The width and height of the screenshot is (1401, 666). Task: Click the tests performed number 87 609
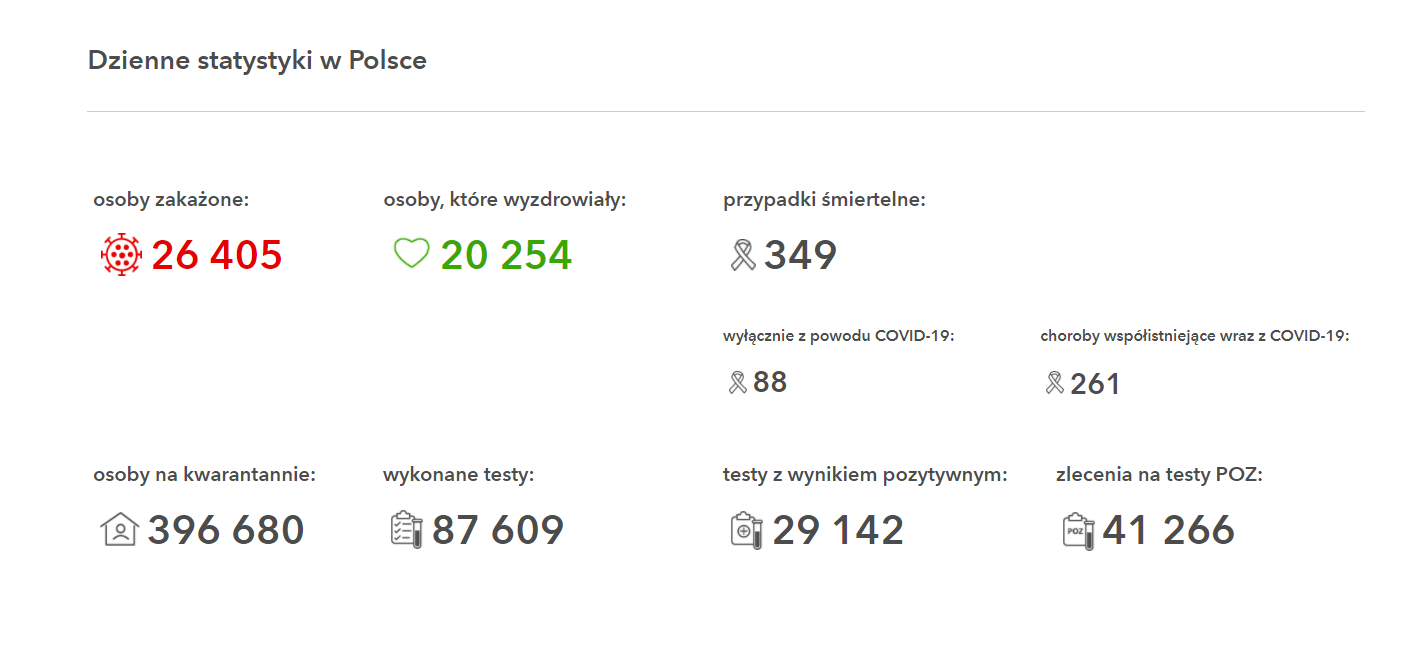[498, 530]
